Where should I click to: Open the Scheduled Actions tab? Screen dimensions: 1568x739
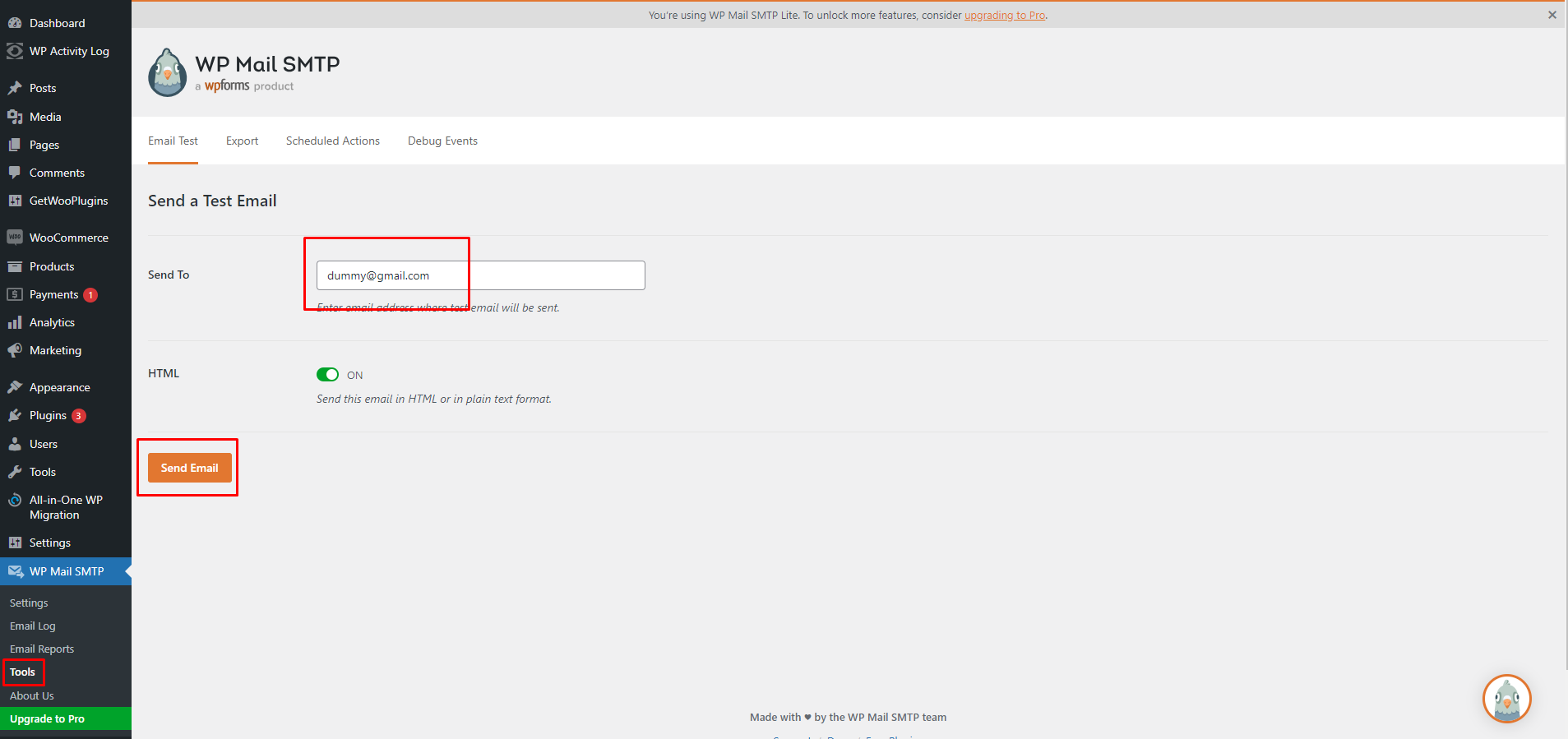(x=332, y=141)
